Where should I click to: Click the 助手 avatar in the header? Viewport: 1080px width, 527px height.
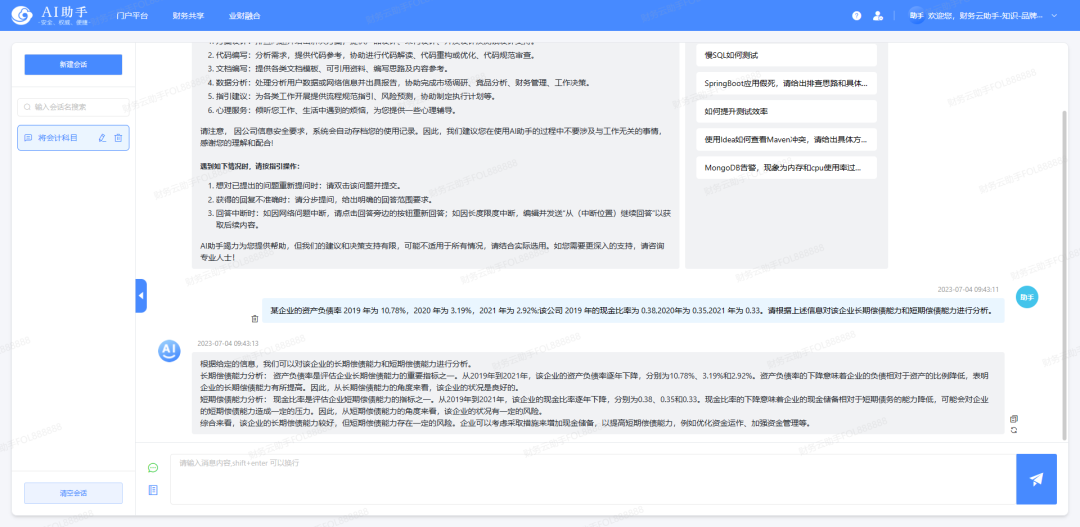pos(916,15)
